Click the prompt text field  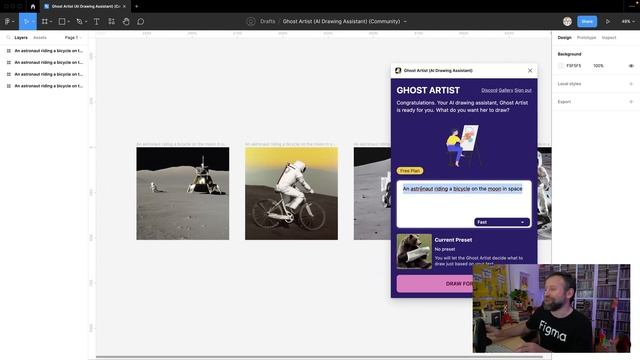click(x=464, y=204)
